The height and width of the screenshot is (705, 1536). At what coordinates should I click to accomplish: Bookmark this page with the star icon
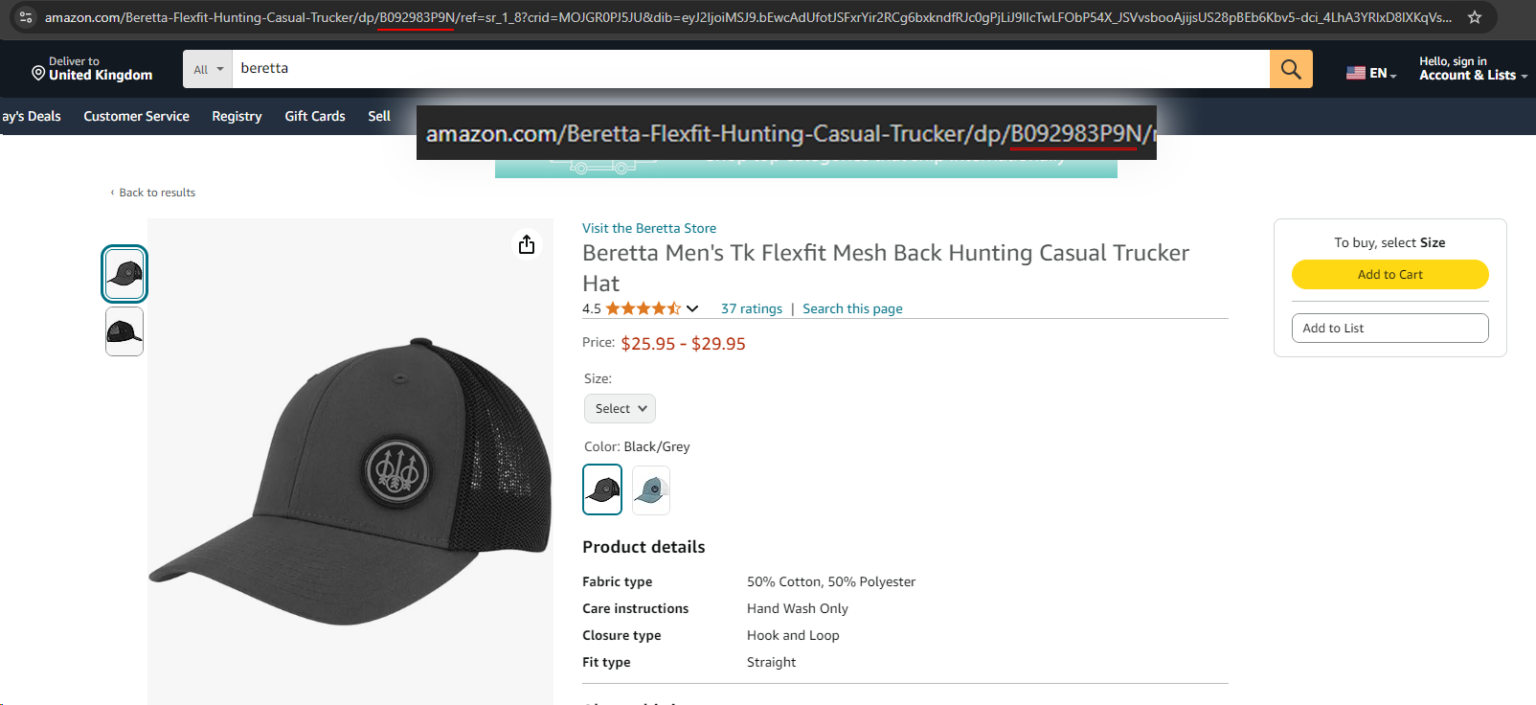[x=1474, y=16]
